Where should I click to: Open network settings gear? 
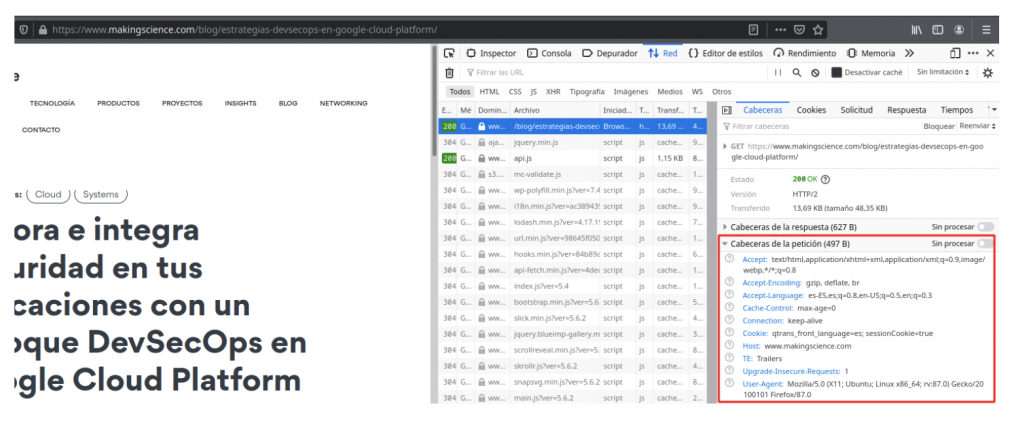click(988, 73)
